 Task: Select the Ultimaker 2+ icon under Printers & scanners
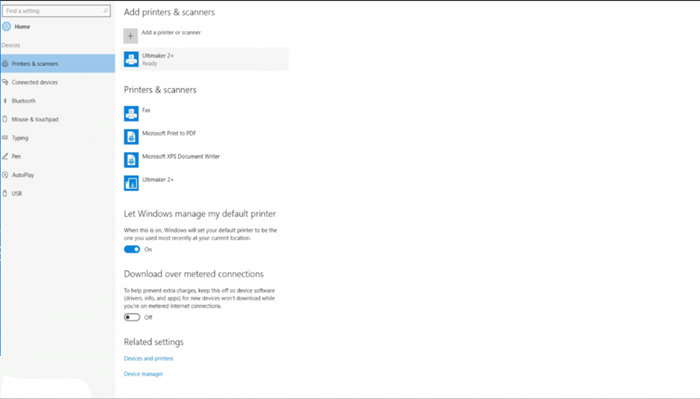click(x=131, y=183)
